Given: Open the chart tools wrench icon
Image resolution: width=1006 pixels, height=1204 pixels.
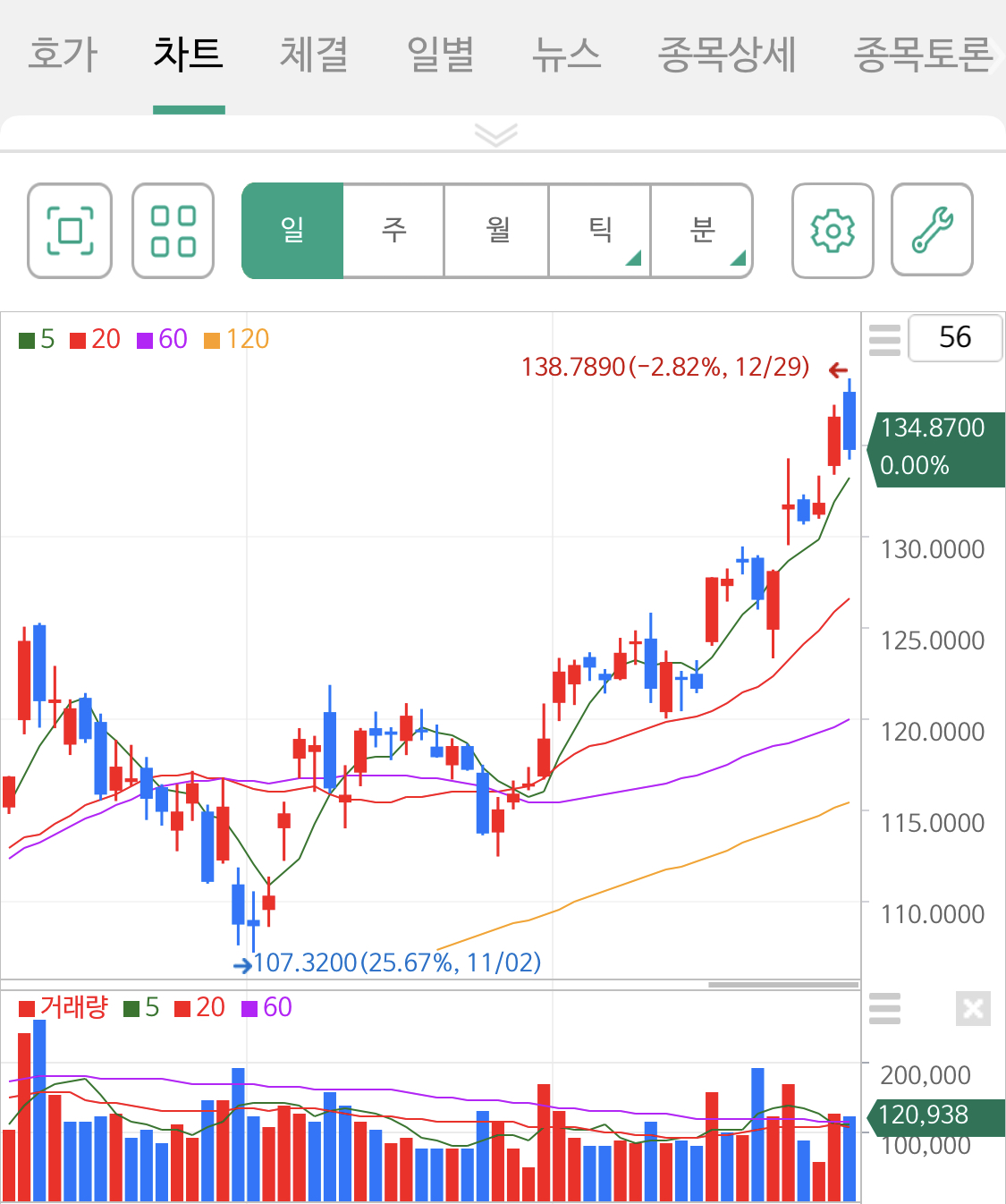Looking at the screenshot, I should 932,231.
